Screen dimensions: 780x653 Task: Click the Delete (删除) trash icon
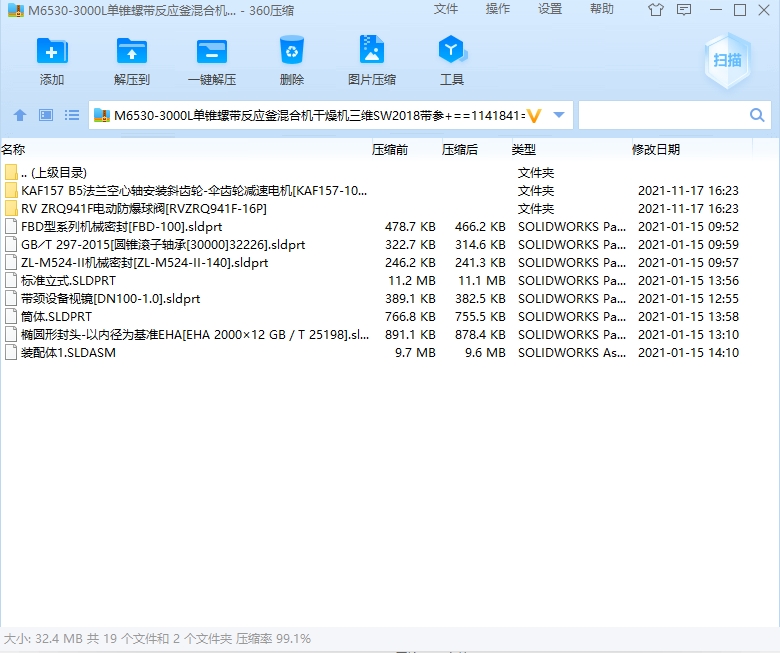click(292, 50)
